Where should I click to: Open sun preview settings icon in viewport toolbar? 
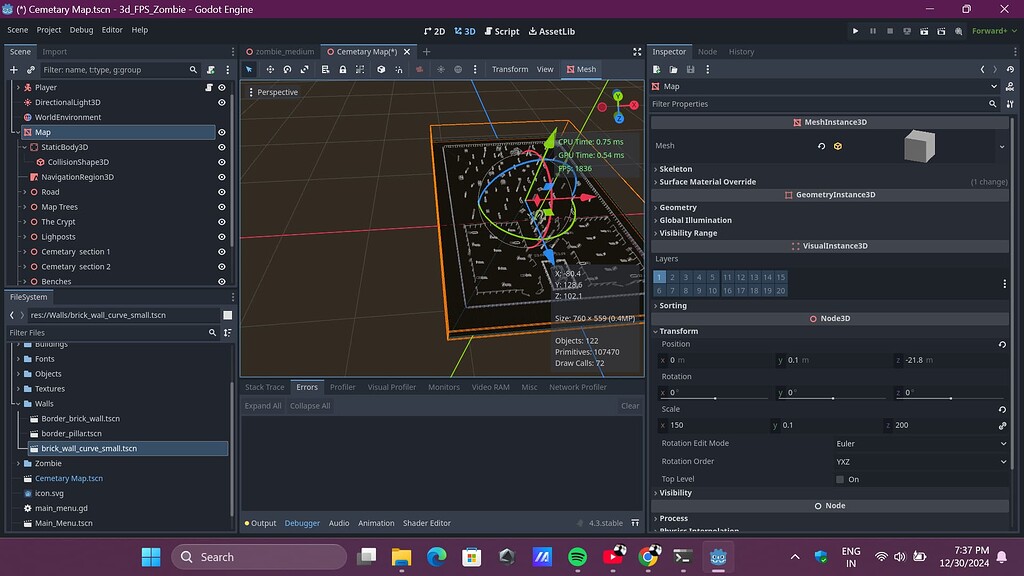click(441, 69)
